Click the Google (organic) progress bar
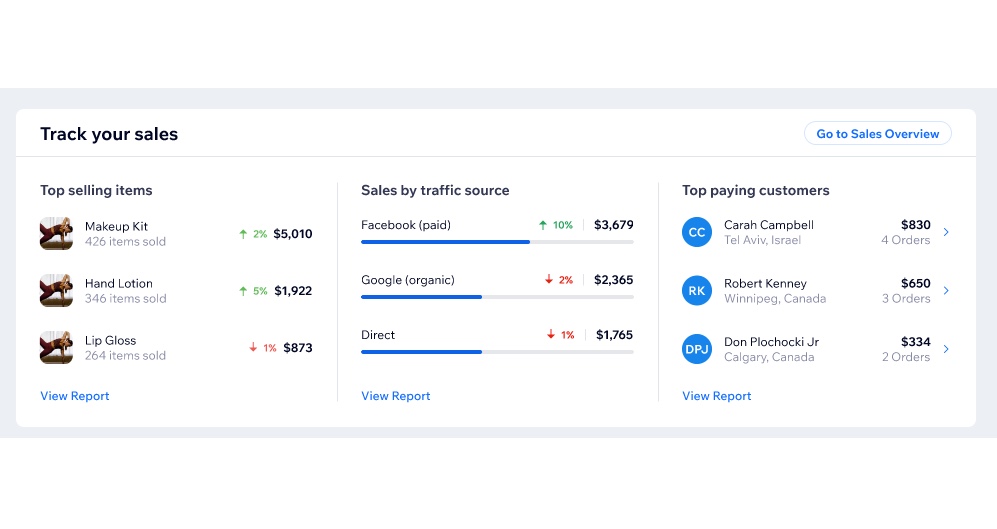Viewport: 997px width, 529px height. [497, 297]
